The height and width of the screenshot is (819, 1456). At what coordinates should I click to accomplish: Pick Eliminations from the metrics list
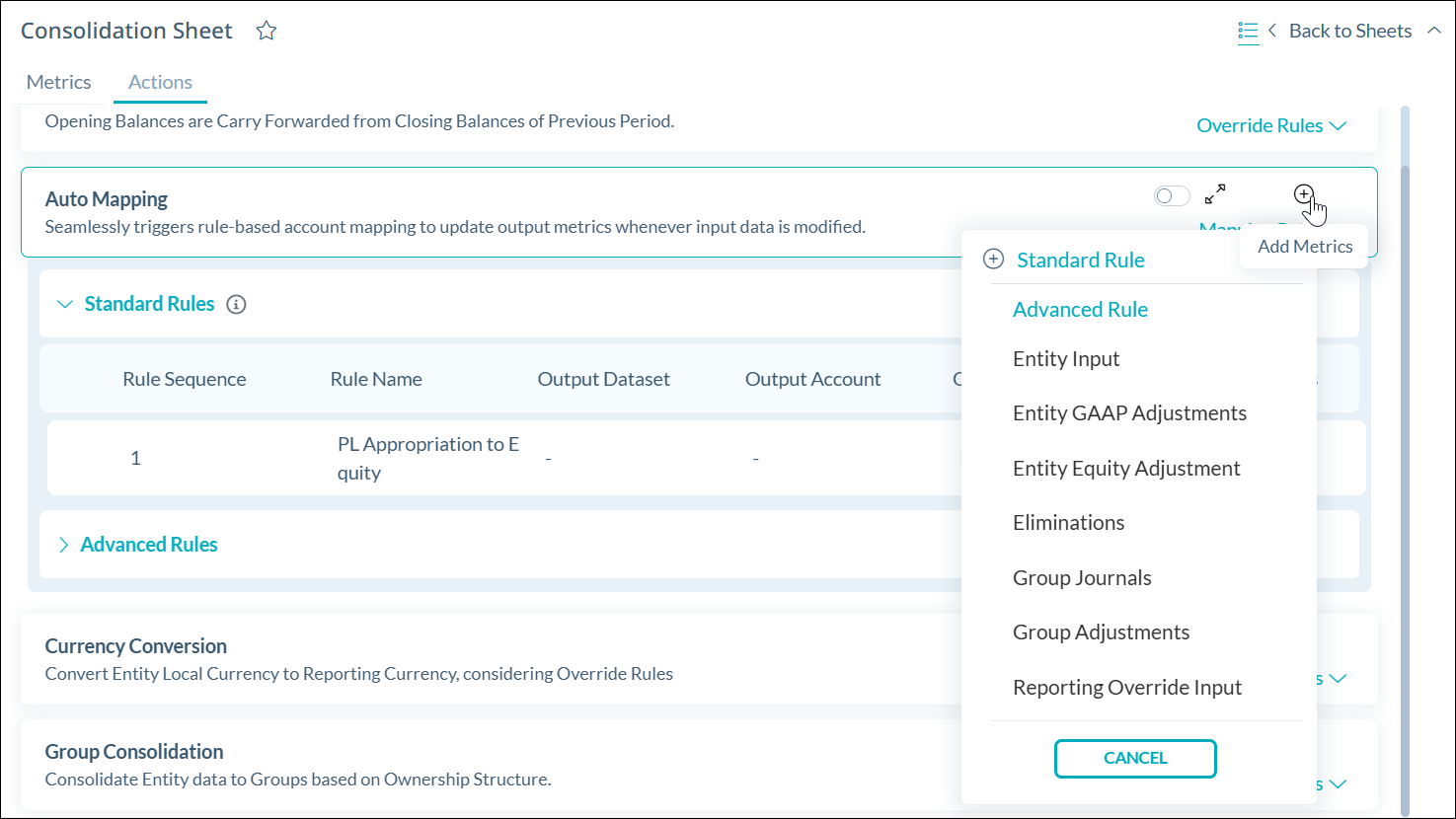(x=1068, y=523)
